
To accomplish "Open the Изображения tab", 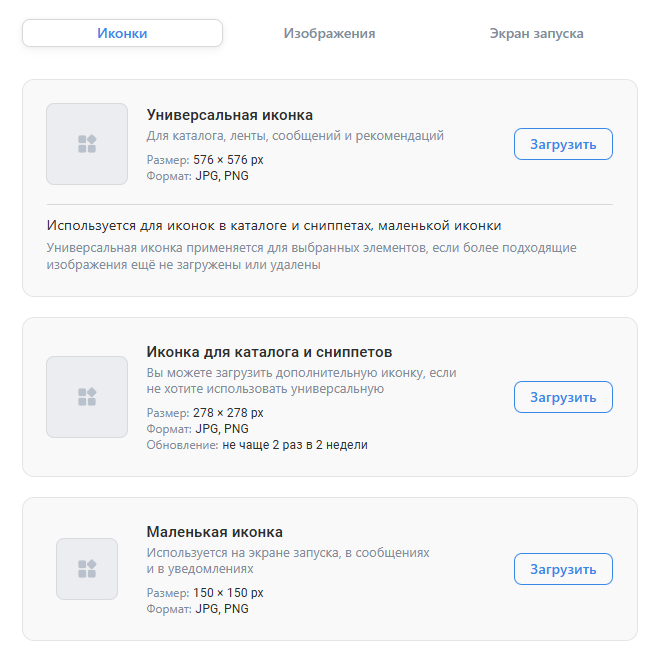I will 329,33.
